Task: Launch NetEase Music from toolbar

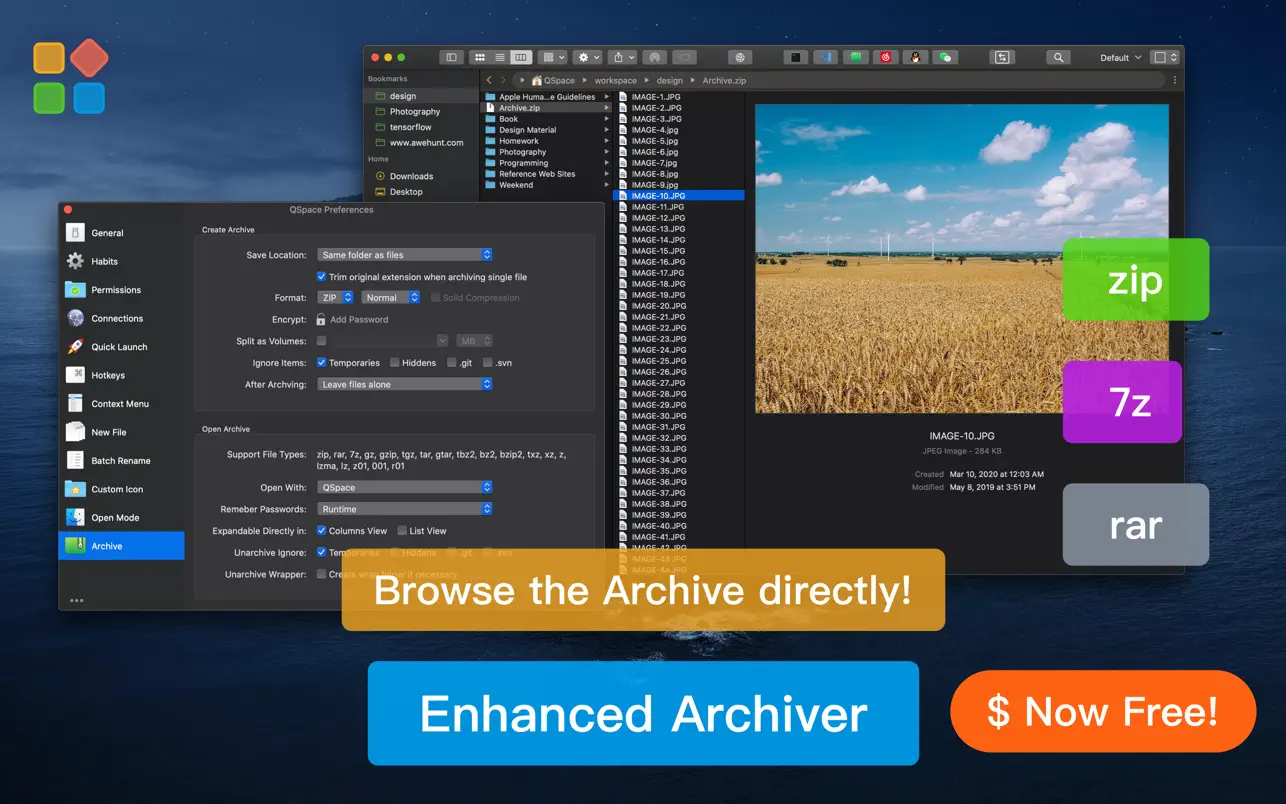Action: 885,58
